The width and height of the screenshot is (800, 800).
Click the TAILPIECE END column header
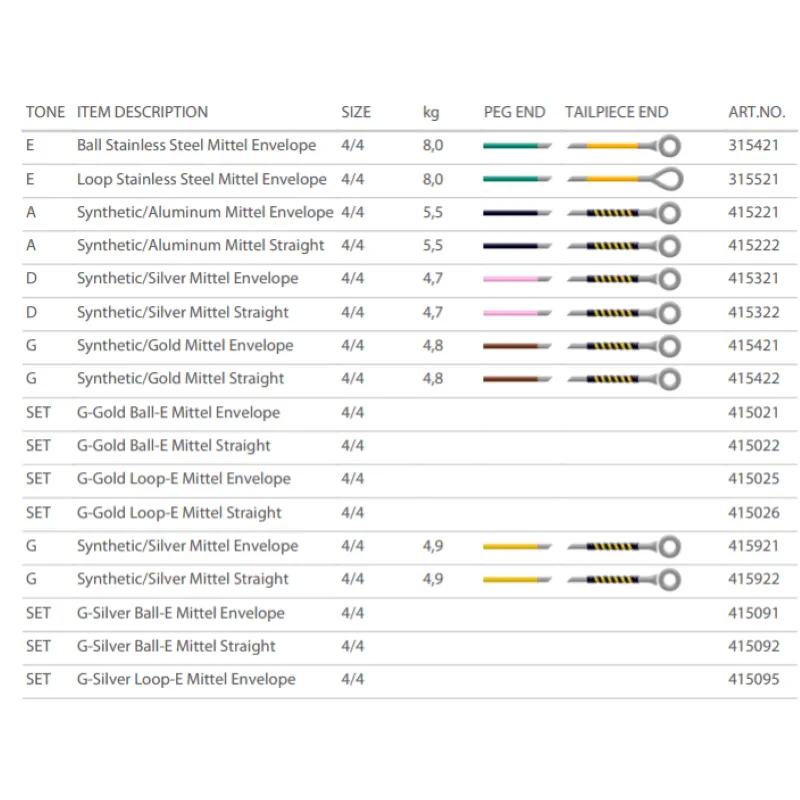(616, 112)
